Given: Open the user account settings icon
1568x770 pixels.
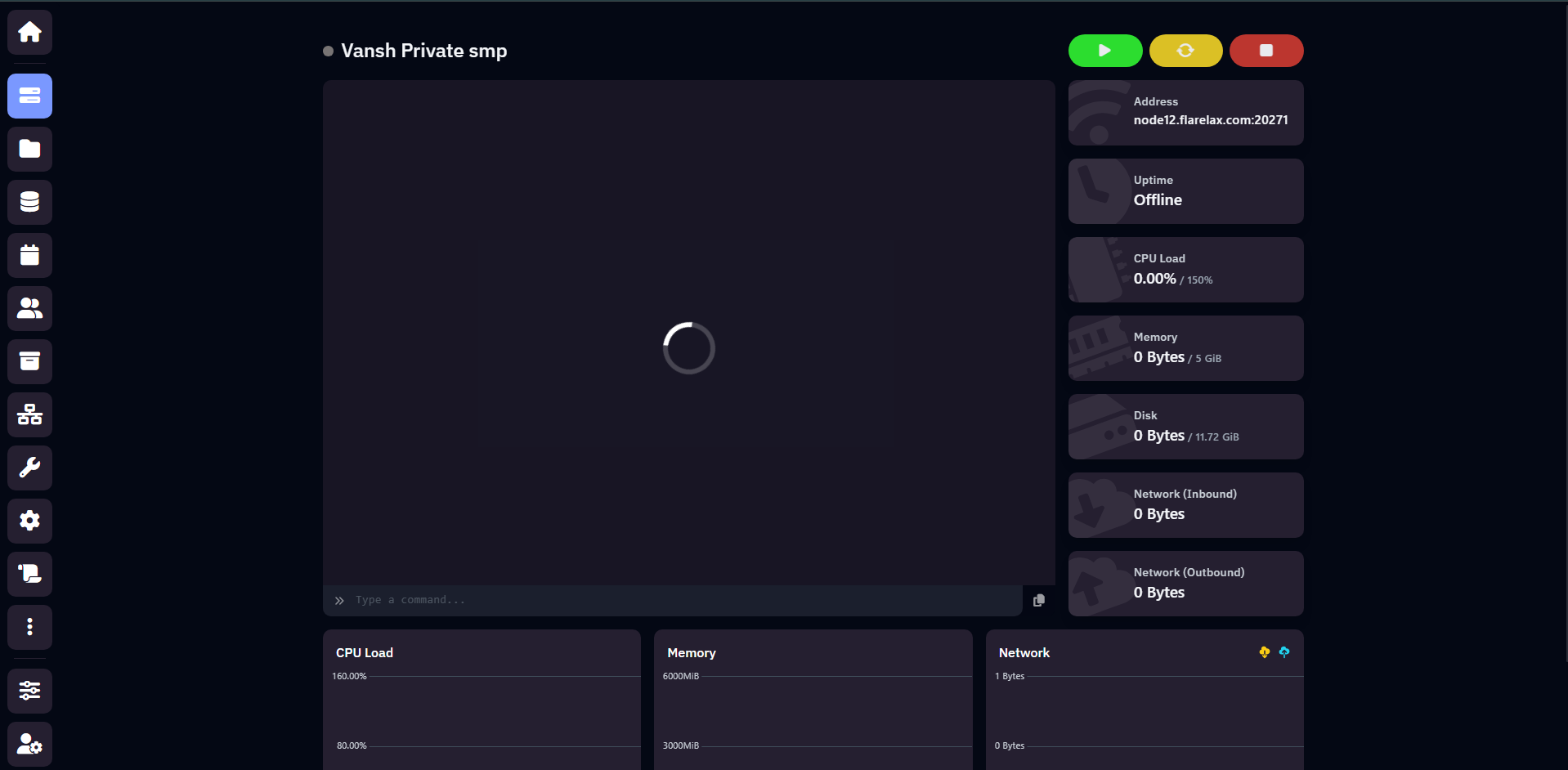Looking at the screenshot, I should pyautogui.click(x=29, y=744).
